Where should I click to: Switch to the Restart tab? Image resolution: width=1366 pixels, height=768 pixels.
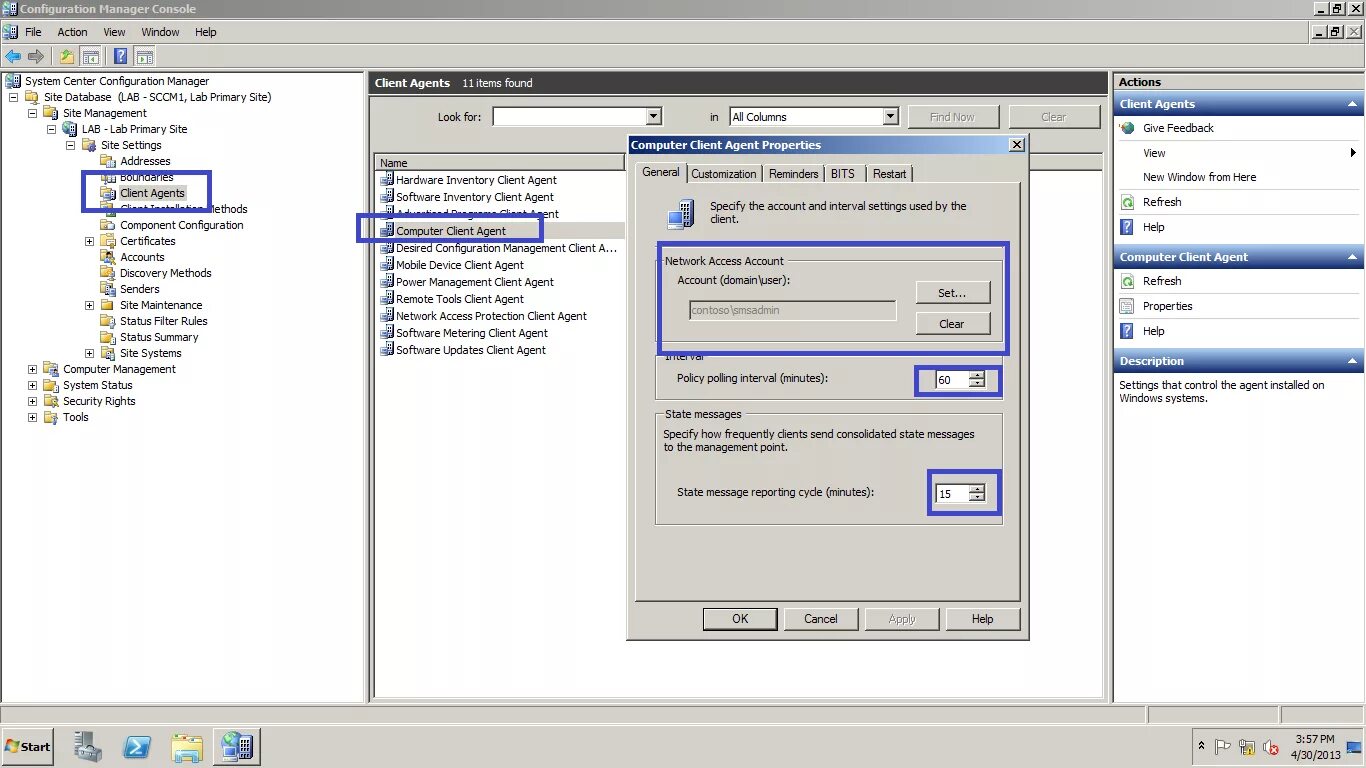[889, 174]
